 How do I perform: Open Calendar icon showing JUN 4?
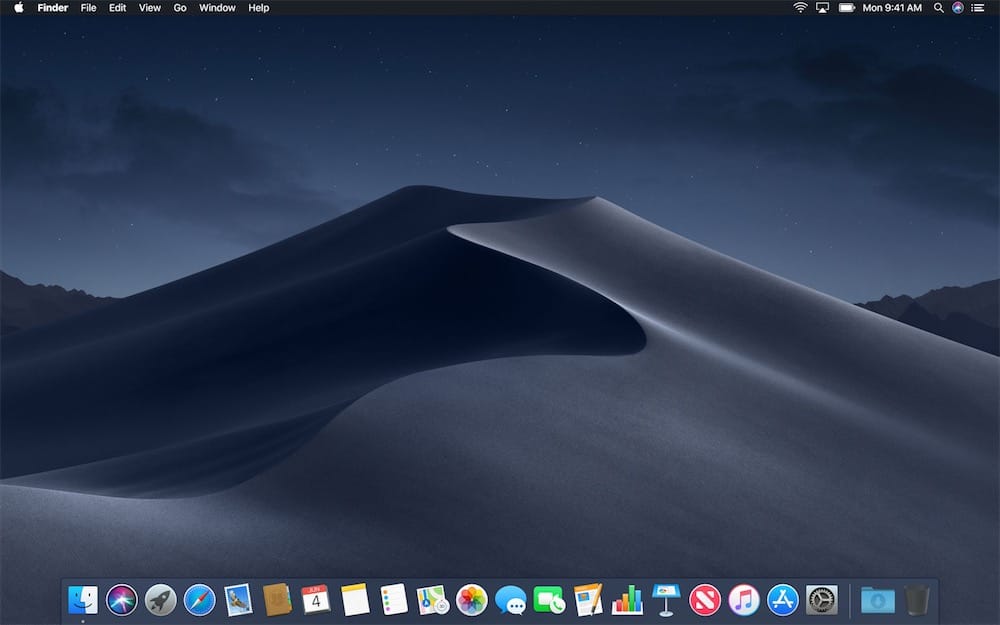pyautogui.click(x=316, y=599)
